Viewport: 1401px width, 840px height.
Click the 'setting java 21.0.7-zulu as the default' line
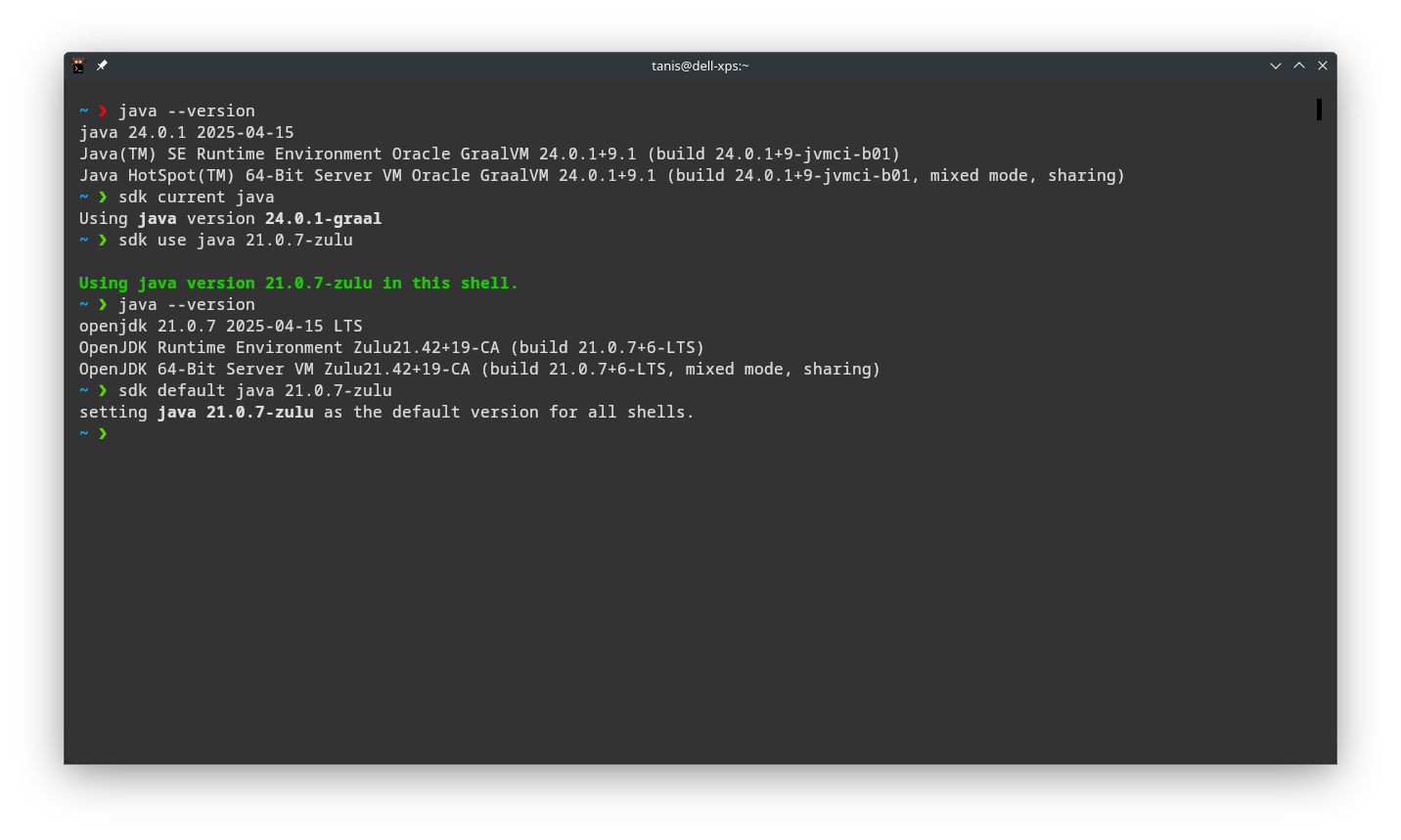click(386, 413)
